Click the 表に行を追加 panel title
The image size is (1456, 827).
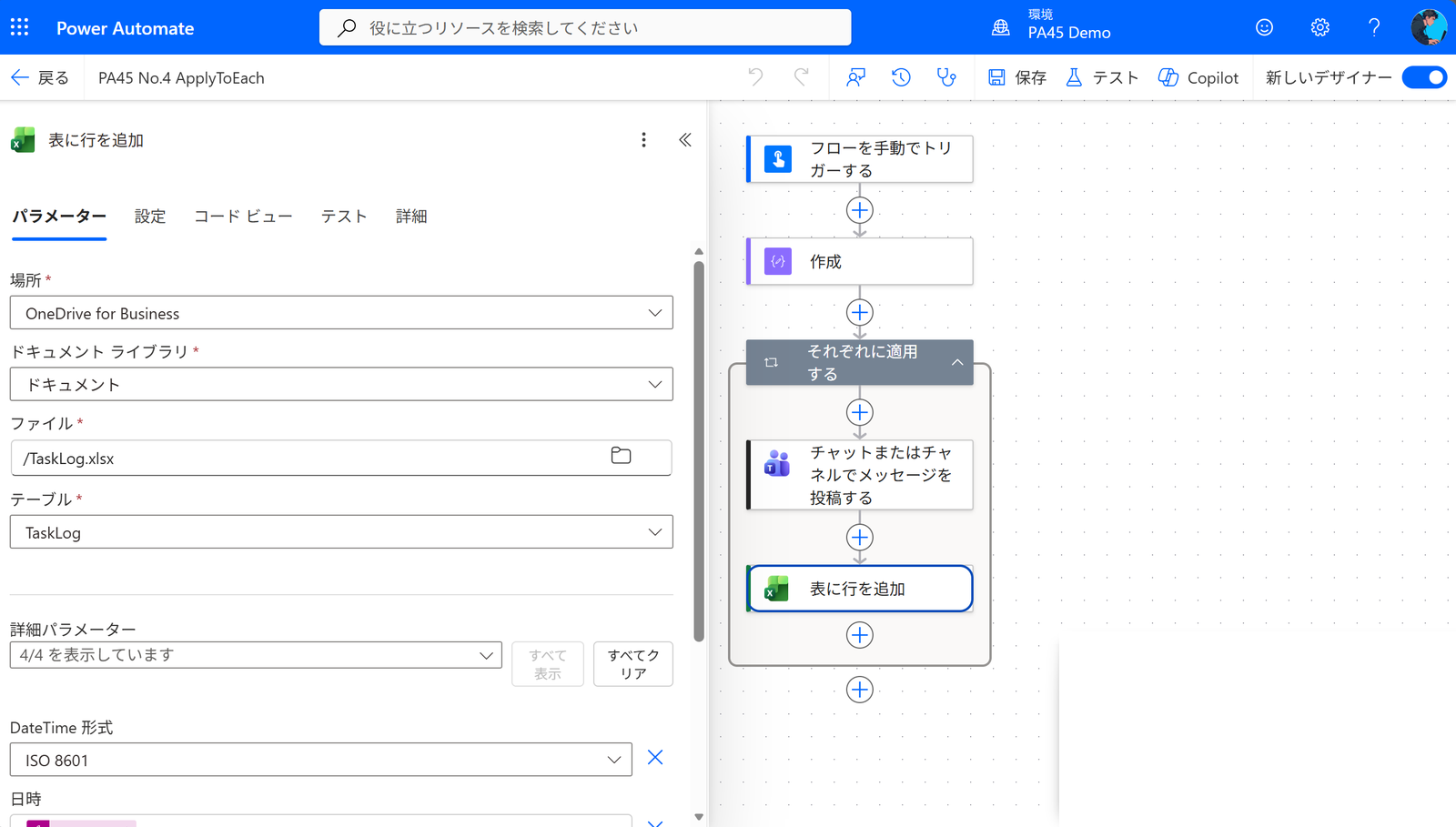point(96,140)
